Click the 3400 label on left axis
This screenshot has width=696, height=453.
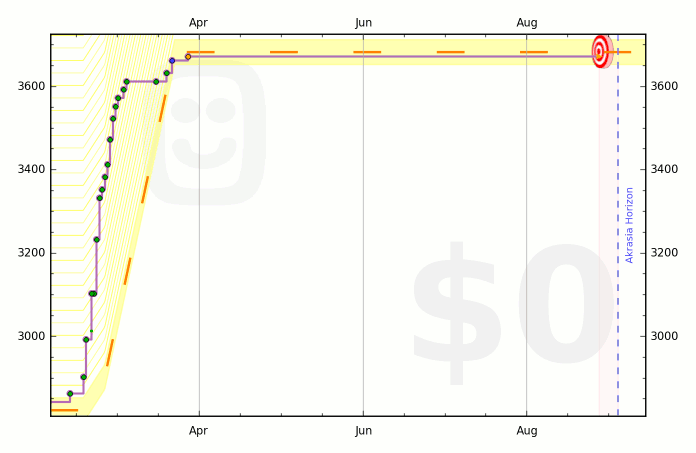[32, 169]
